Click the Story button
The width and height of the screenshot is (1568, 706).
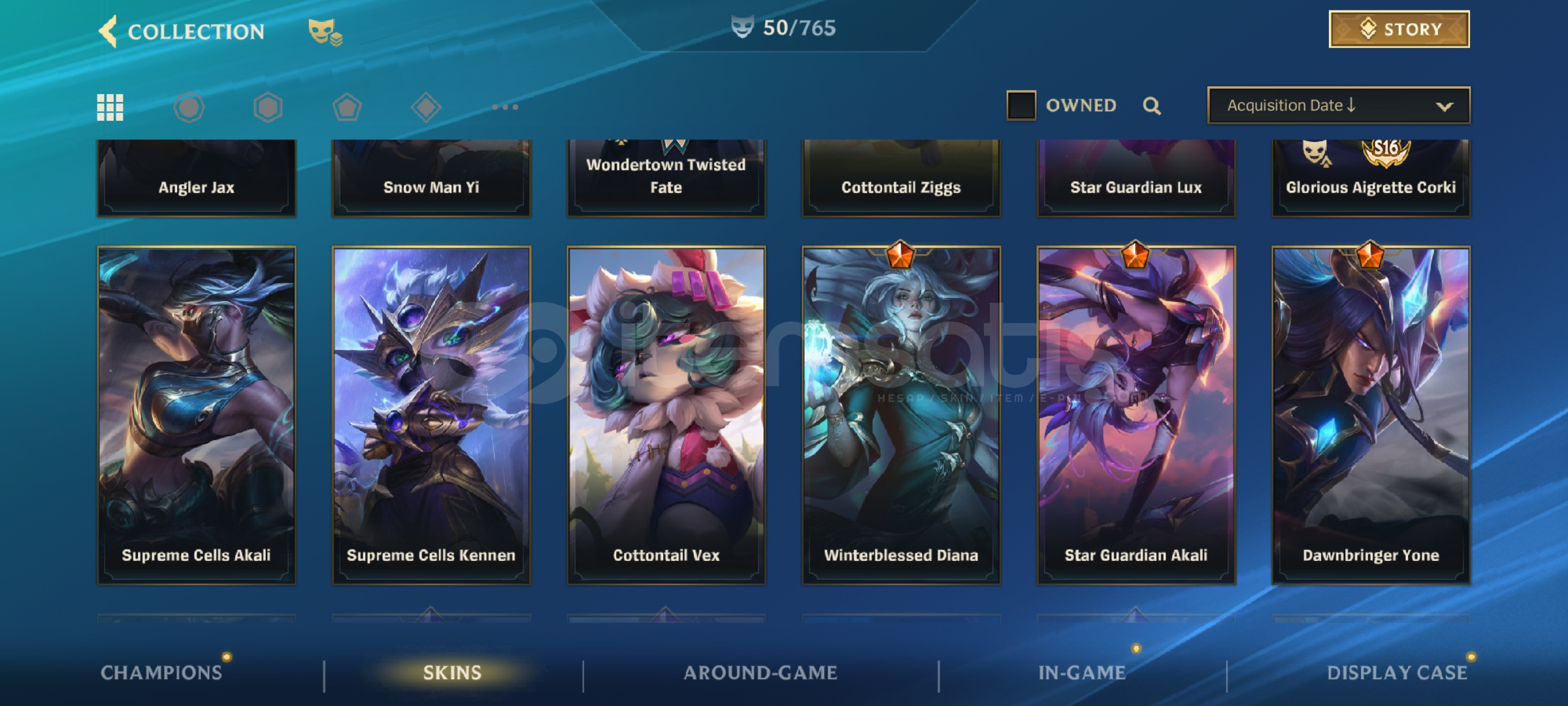tap(1399, 29)
